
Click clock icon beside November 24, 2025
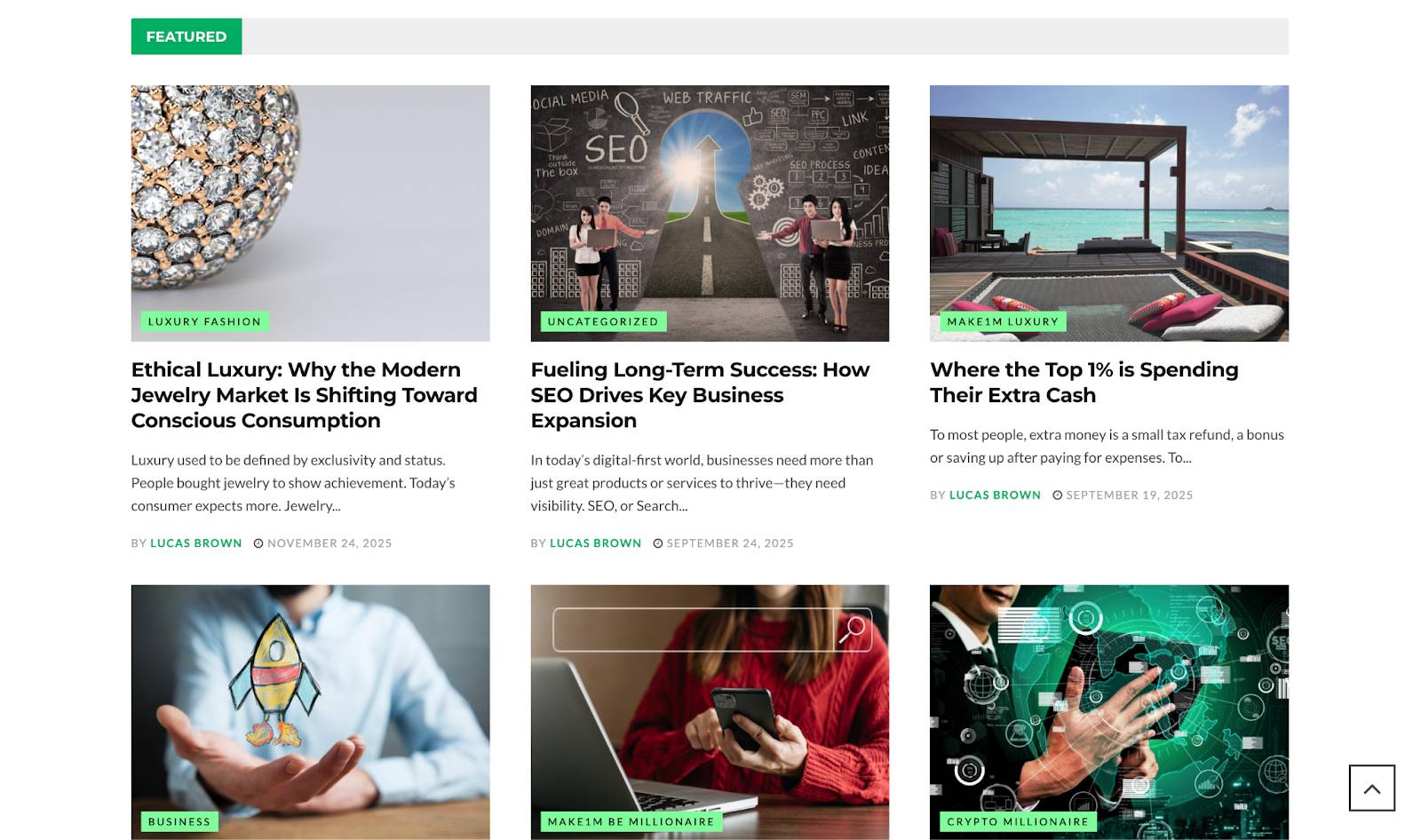[258, 543]
